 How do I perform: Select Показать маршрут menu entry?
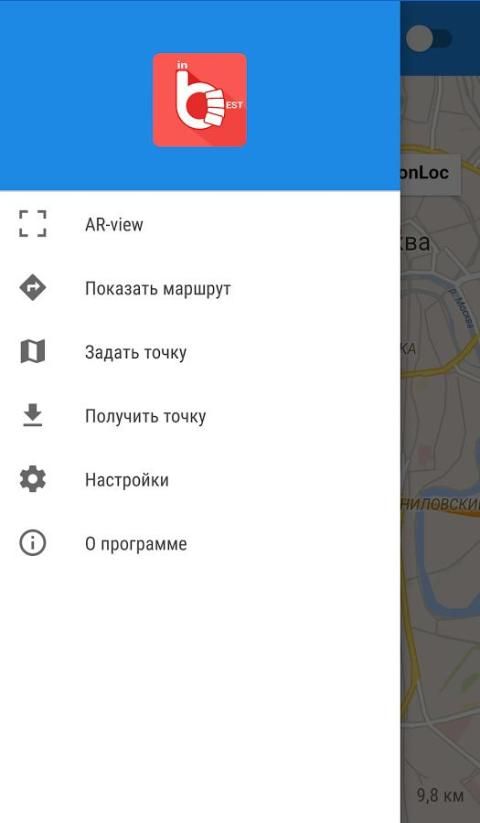coord(200,288)
